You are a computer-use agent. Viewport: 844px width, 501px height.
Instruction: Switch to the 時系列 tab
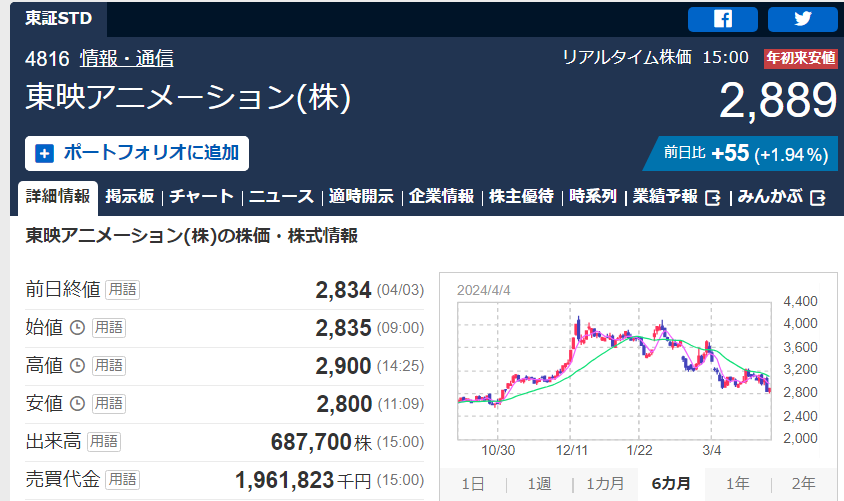click(593, 196)
